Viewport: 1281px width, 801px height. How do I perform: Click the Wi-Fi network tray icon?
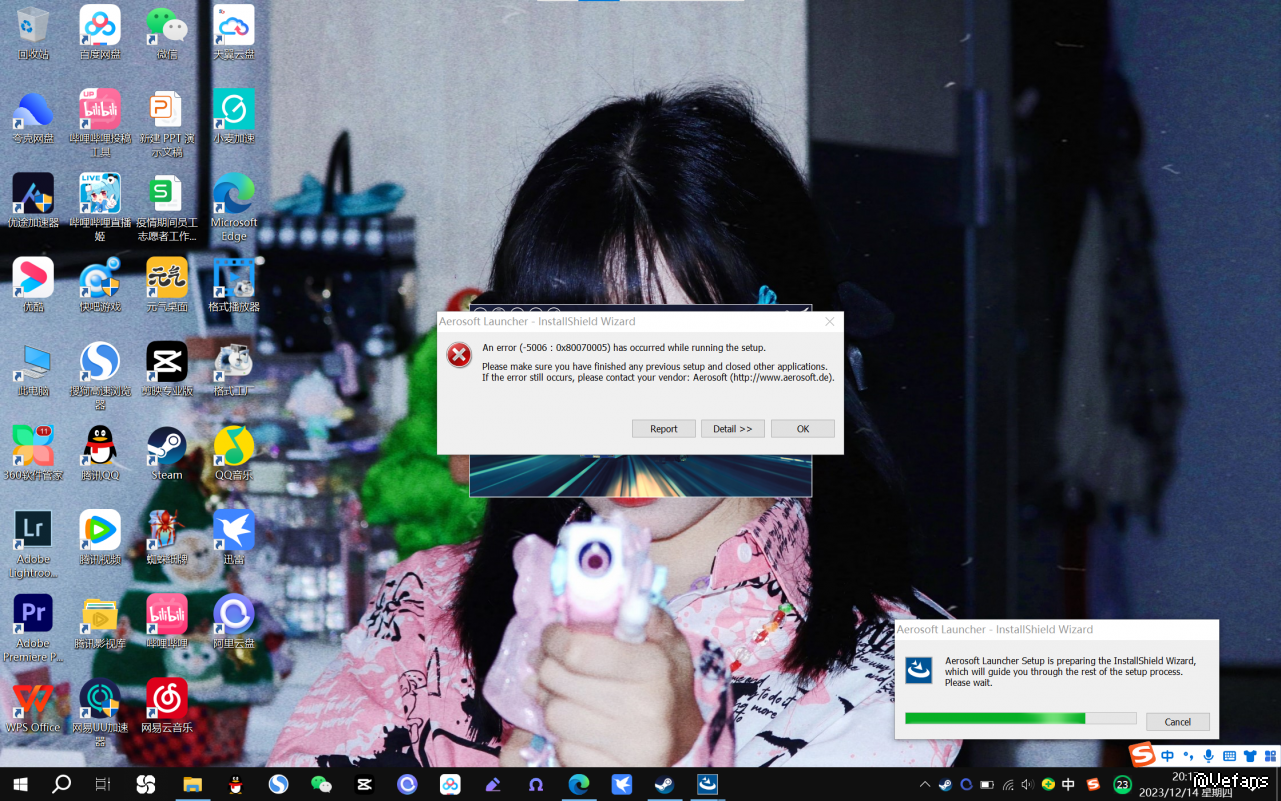pos(1008,785)
